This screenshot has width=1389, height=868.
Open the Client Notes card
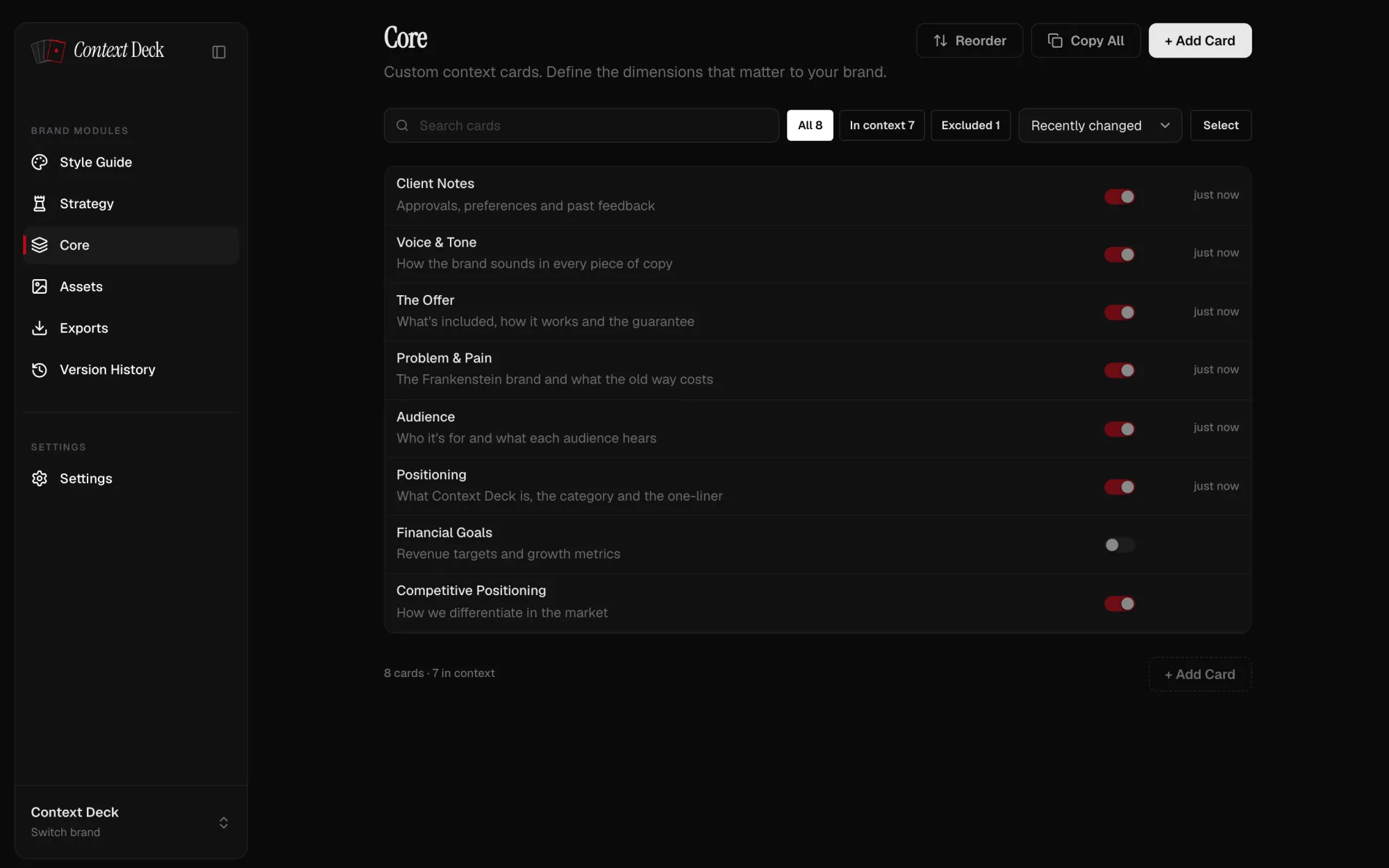click(817, 196)
